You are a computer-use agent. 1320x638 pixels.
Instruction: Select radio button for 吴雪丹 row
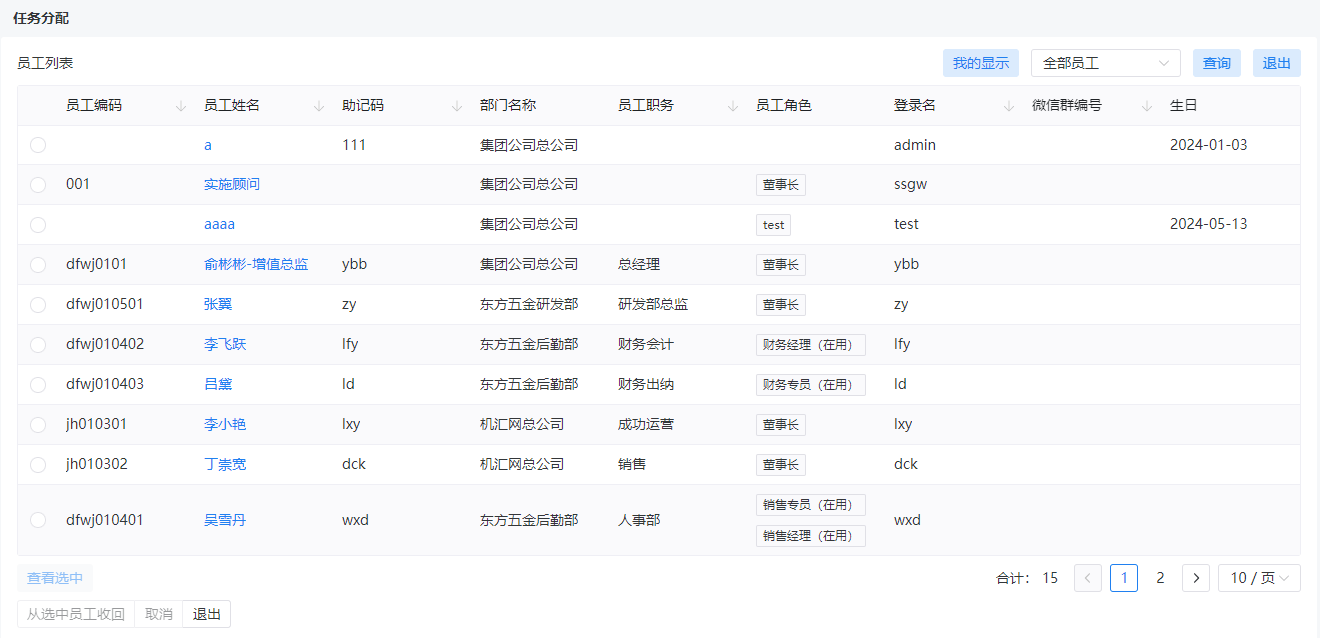pyautogui.click(x=38, y=520)
